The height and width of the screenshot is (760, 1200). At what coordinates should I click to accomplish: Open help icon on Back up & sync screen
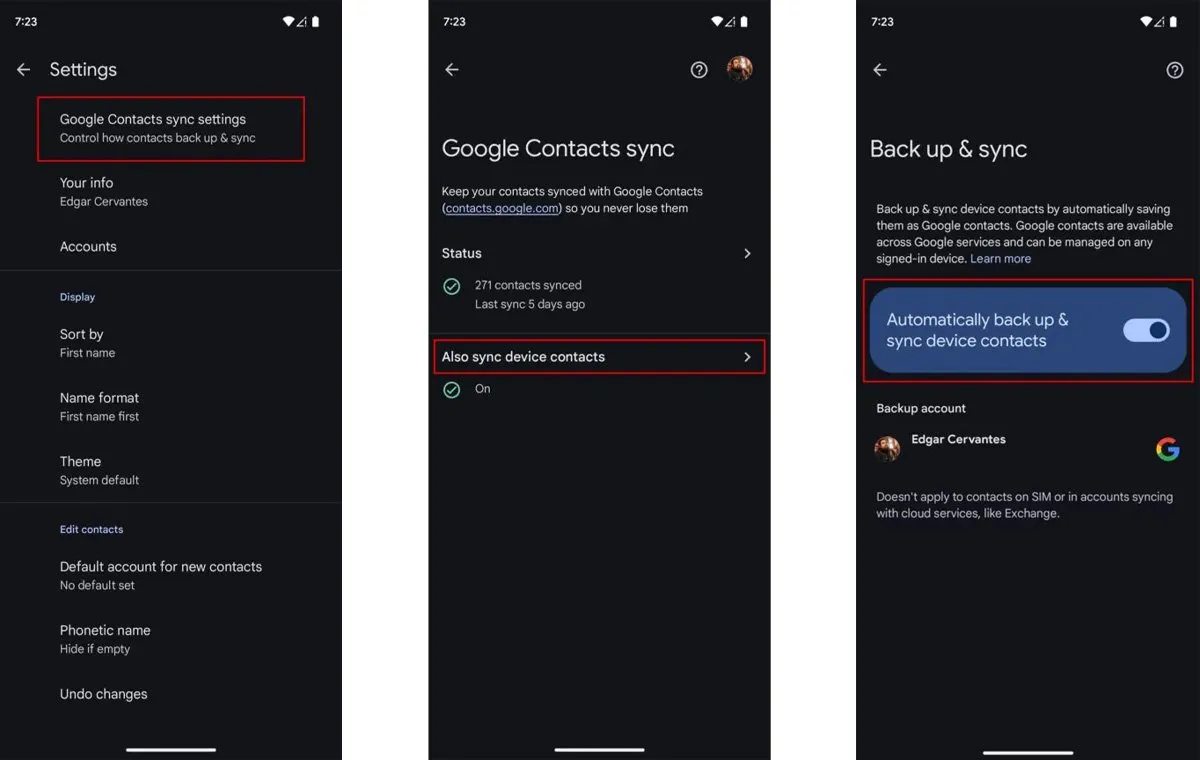pos(1175,70)
